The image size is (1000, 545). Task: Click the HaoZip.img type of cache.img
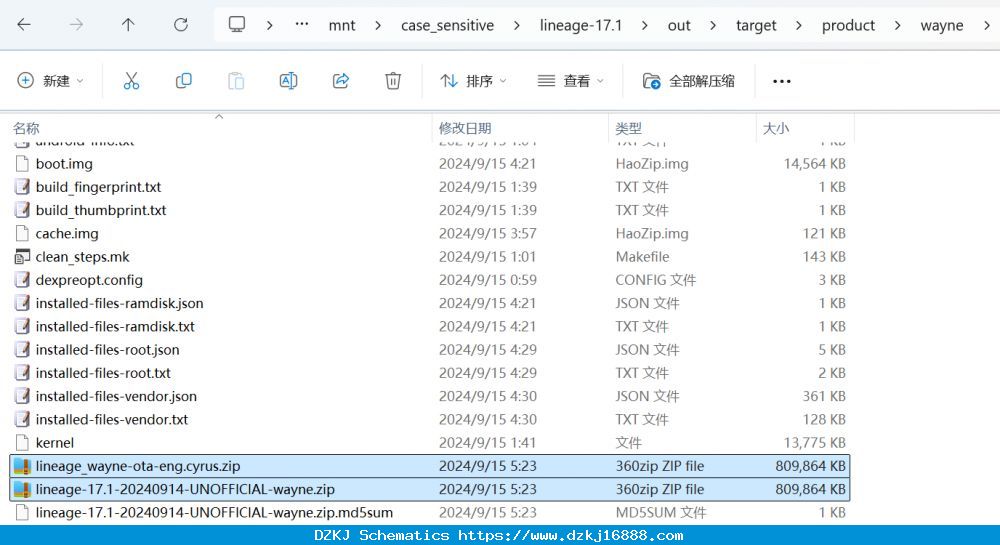[652, 233]
